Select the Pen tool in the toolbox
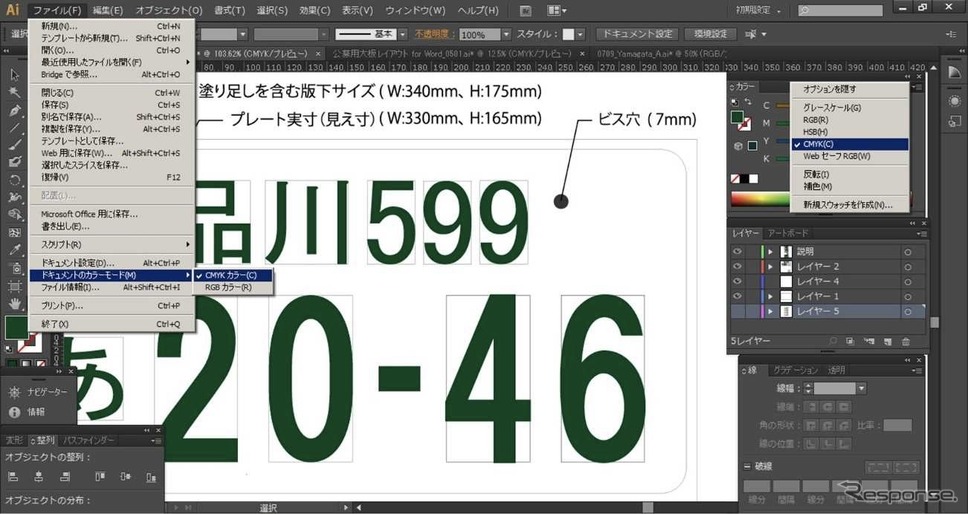This screenshot has width=968, height=514. pyautogui.click(x=14, y=111)
